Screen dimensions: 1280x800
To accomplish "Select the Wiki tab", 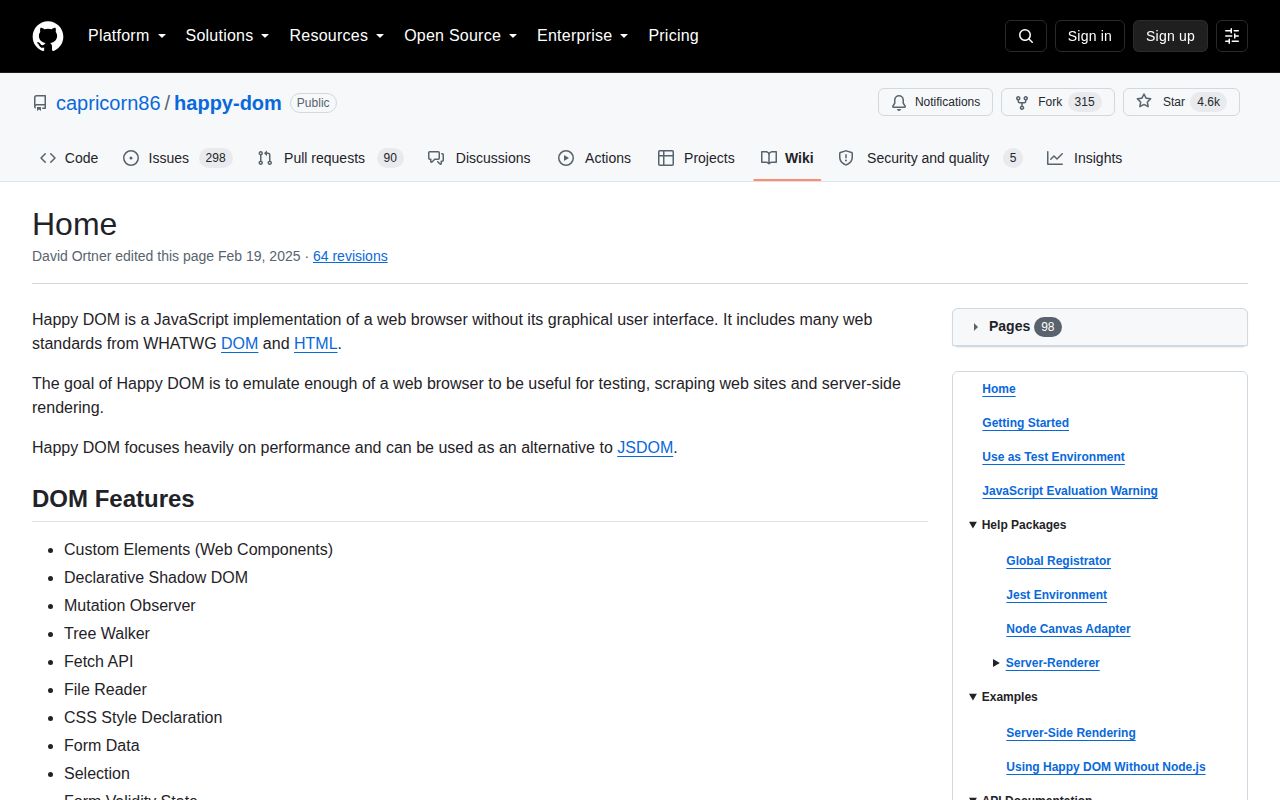I will 787,158.
